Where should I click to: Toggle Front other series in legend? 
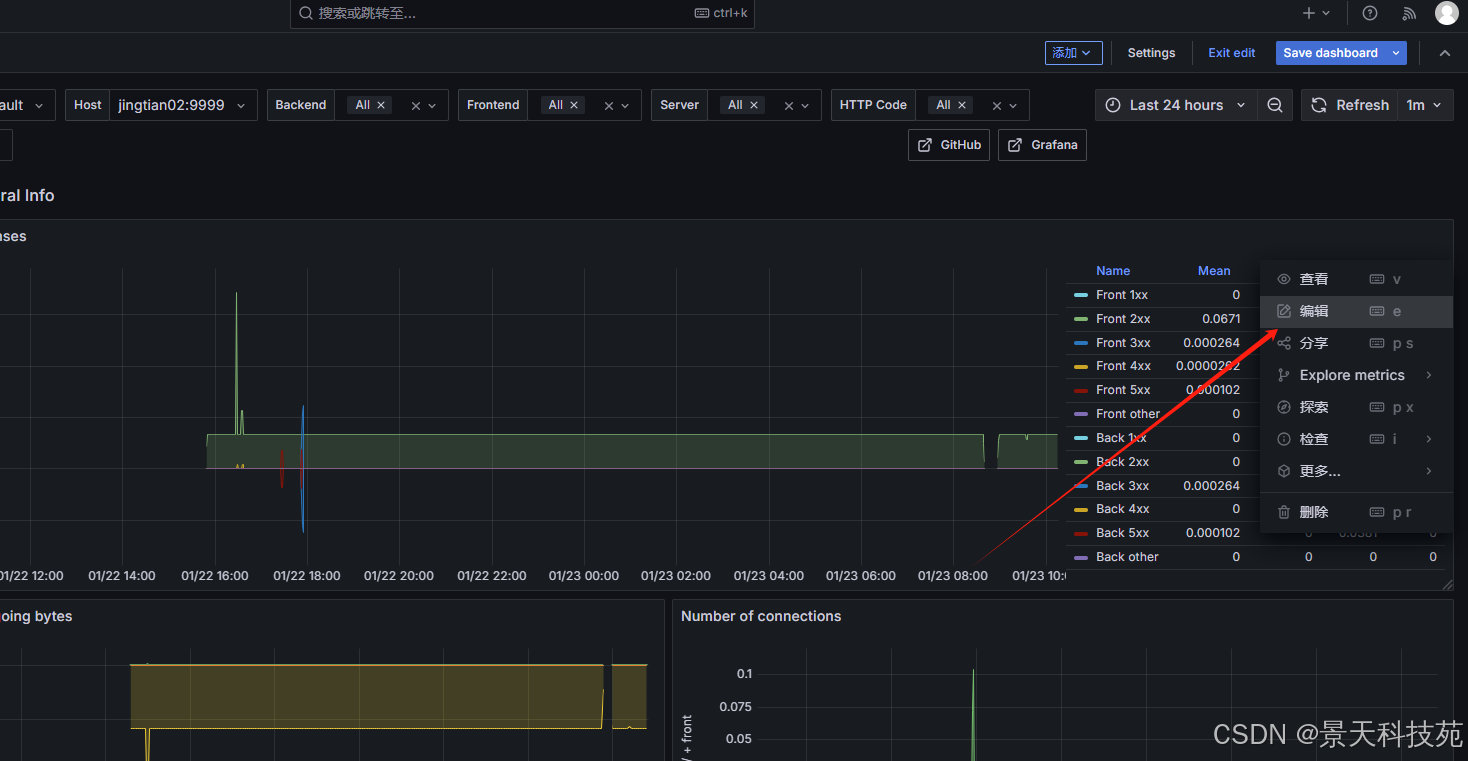pos(1128,414)
